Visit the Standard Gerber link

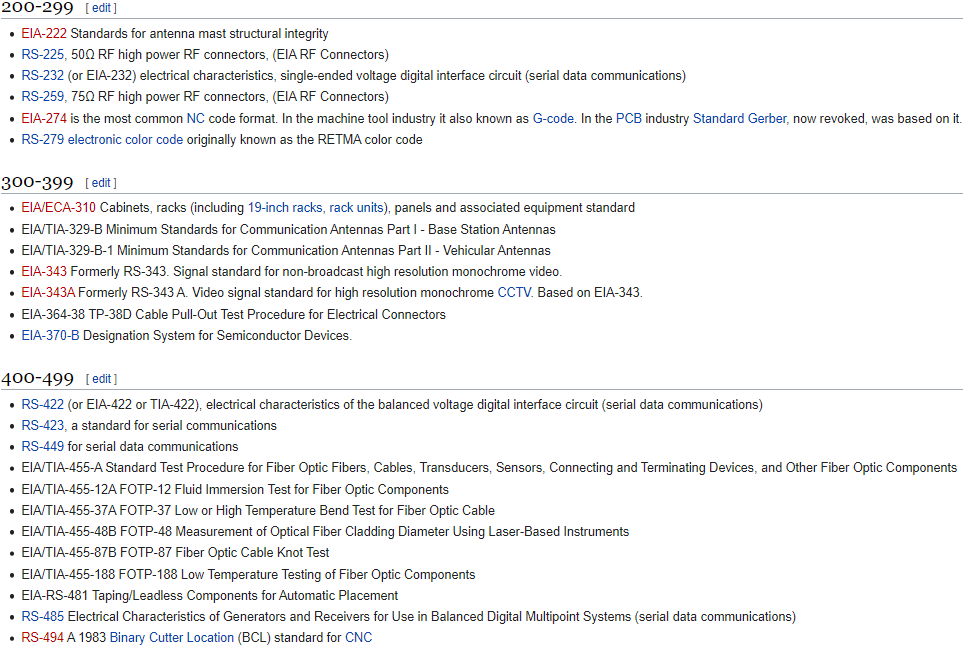coord(740,118)
